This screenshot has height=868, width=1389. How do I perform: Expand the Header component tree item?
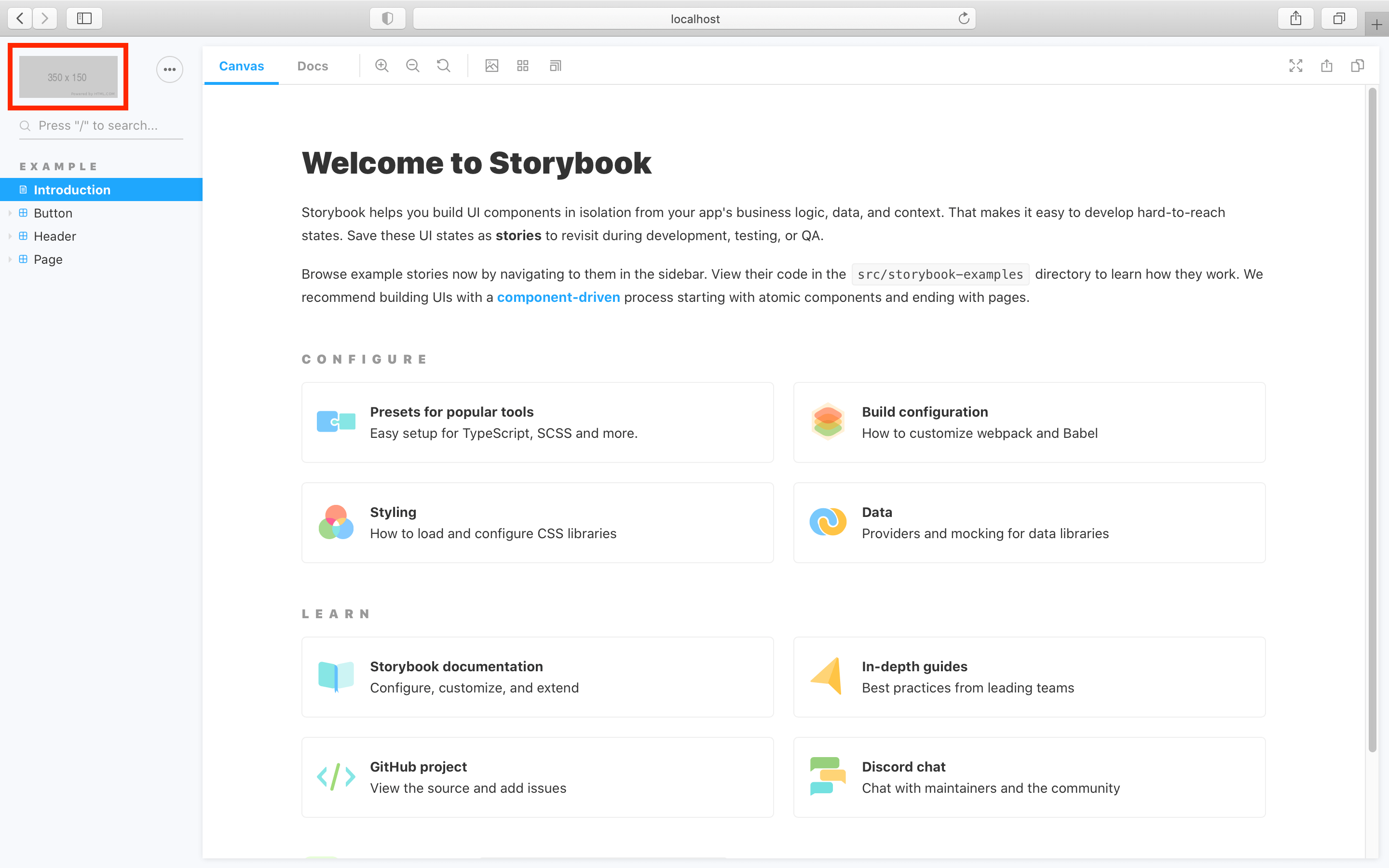pos(10,236)
